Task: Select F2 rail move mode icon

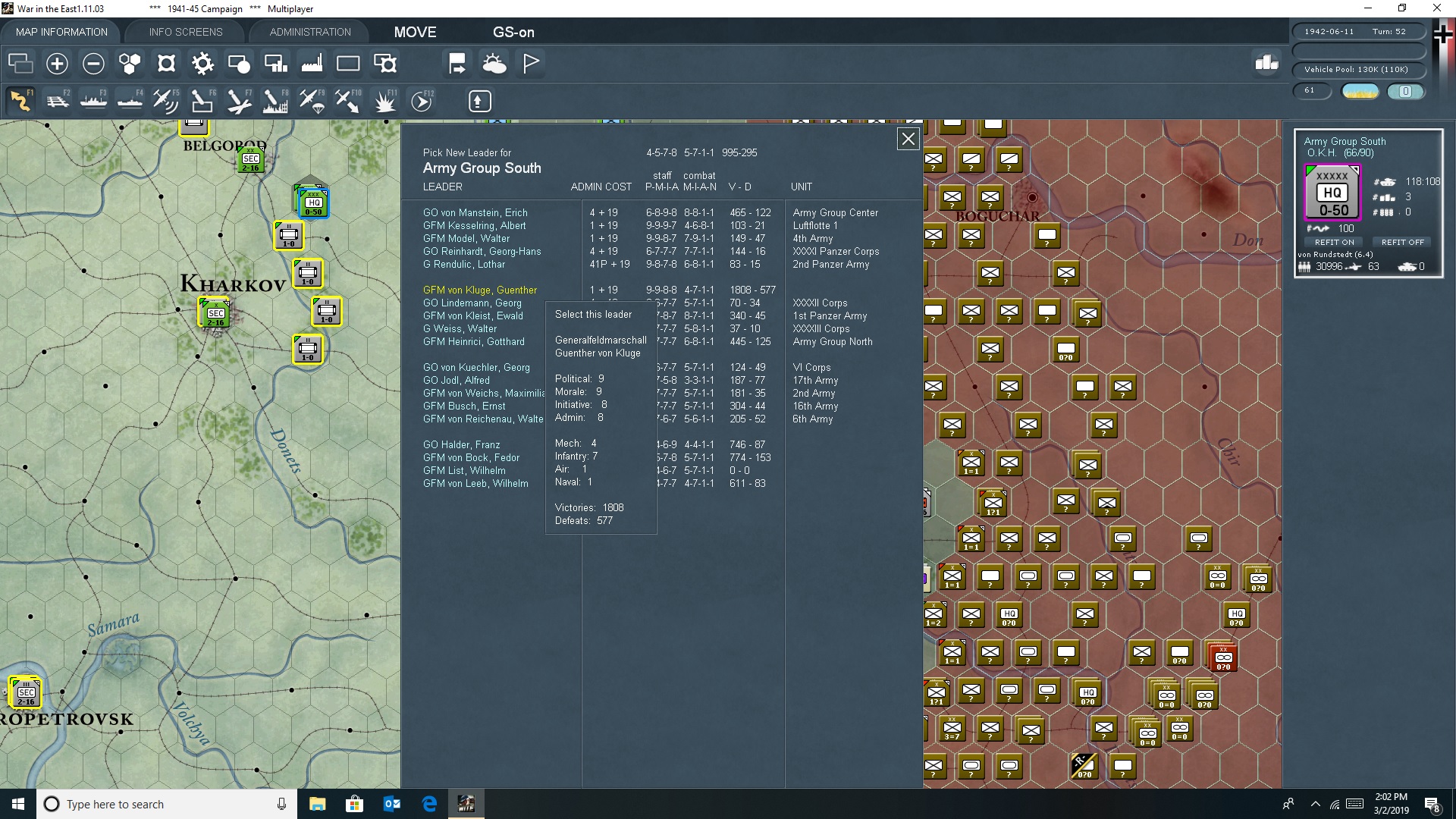Action: click(57, 101)
